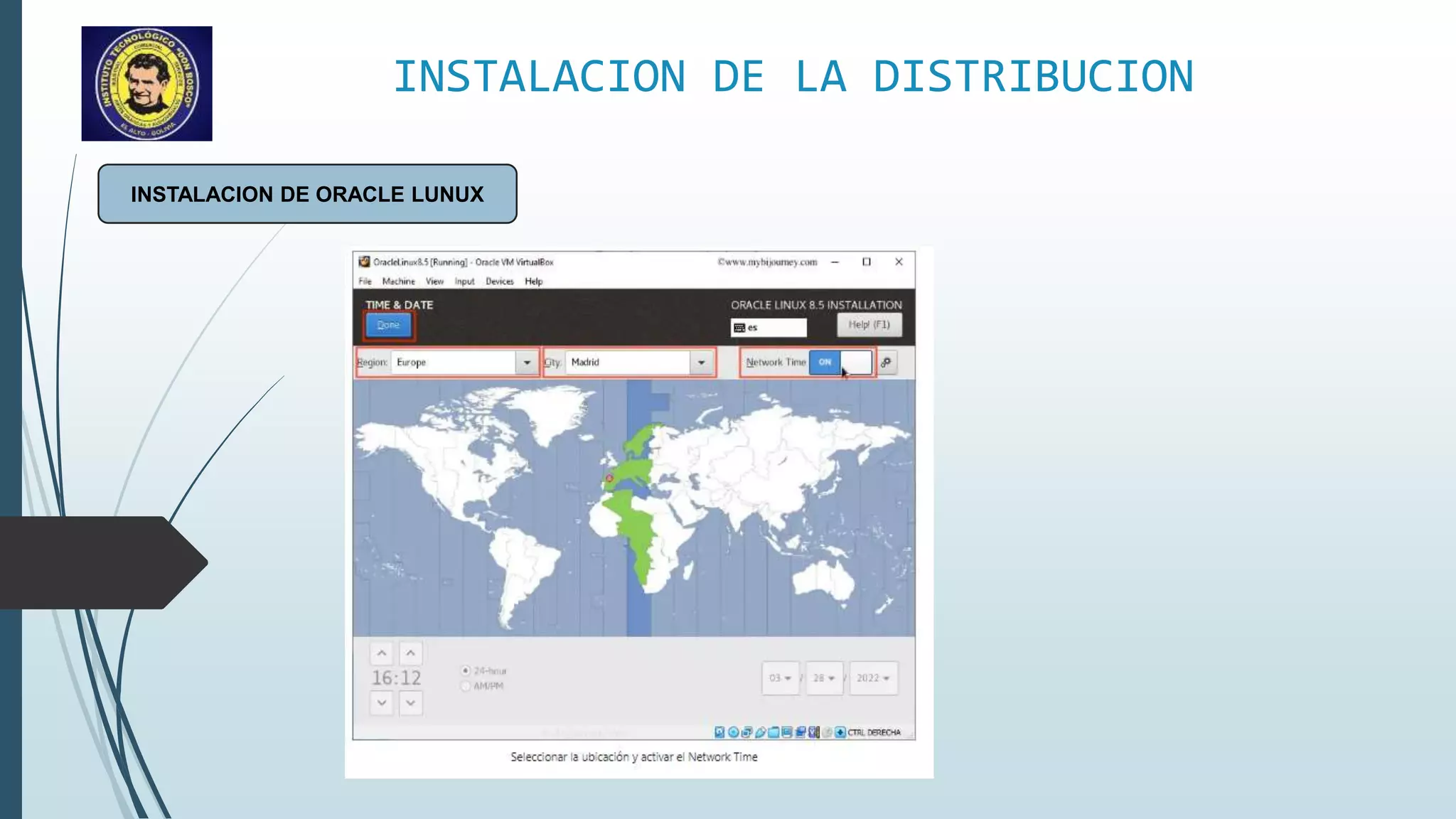Click the 16:12 time display

(396, 678)
